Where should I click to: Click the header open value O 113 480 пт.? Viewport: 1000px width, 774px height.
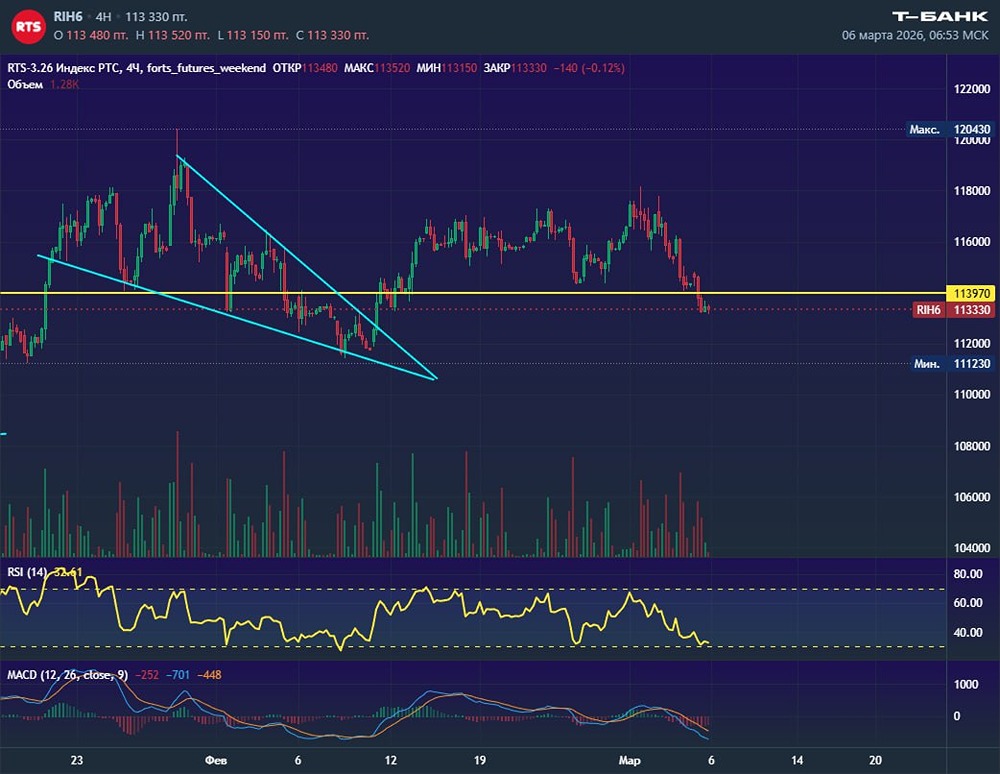pyautogui.click(x=91, y=35)
